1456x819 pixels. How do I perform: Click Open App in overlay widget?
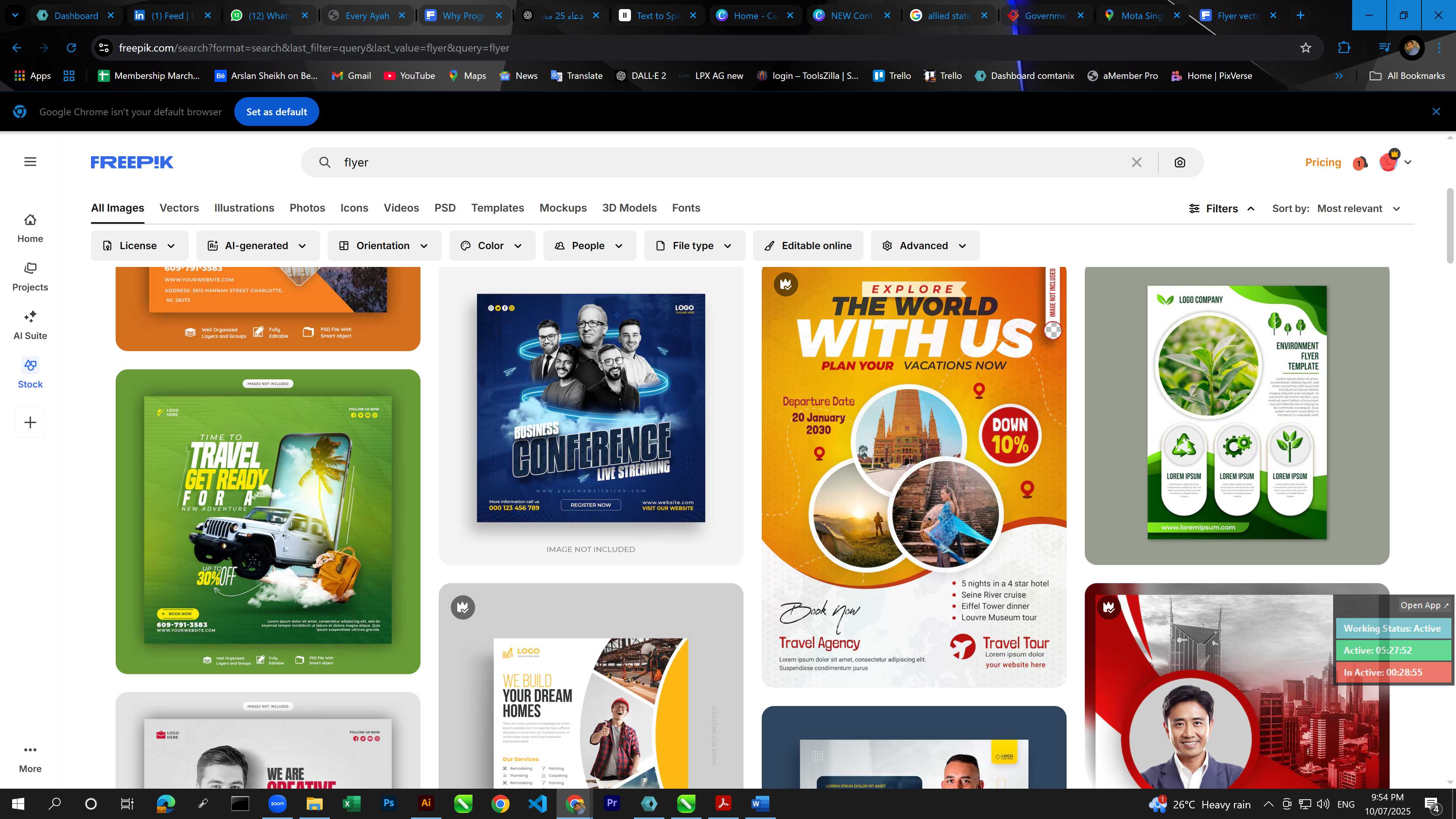pos(1425,606)
